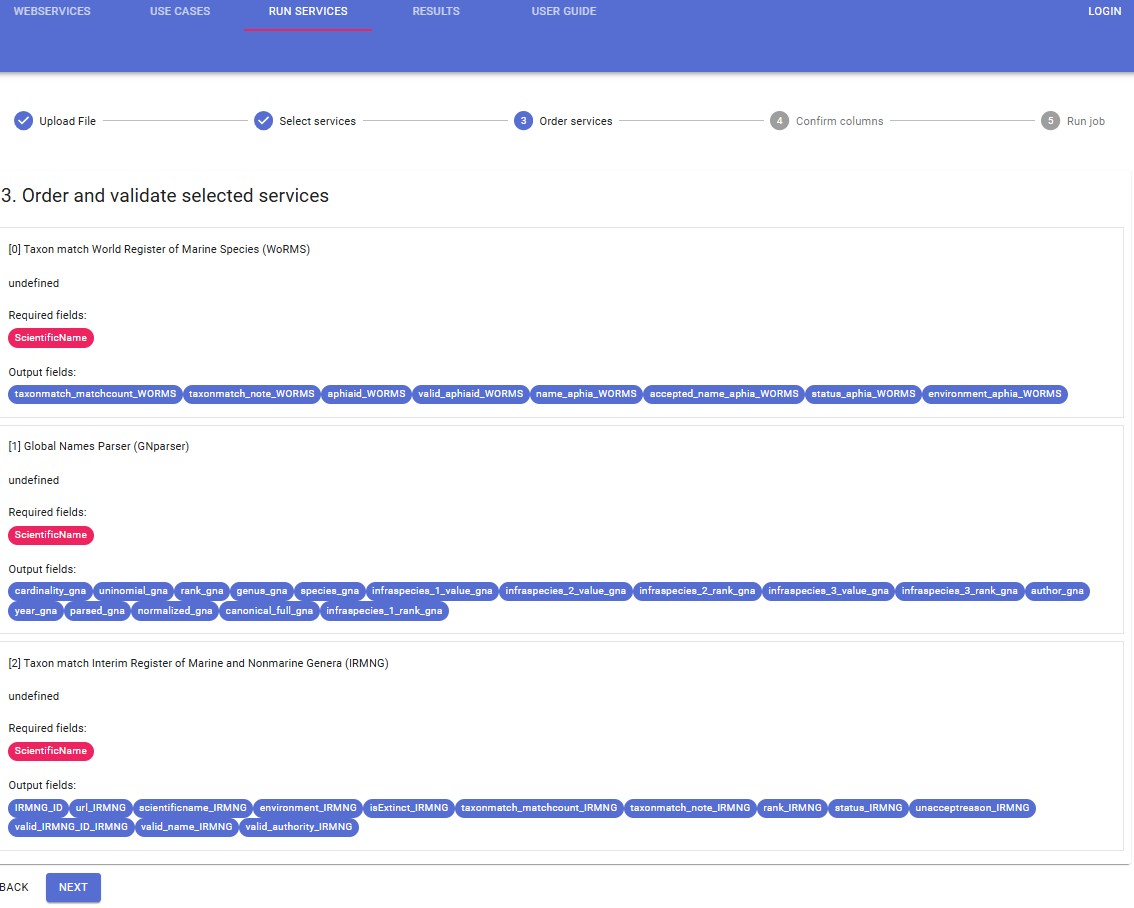Click the Select services completed checkmark icon
1134x908 pixels.
pos(264,120)
